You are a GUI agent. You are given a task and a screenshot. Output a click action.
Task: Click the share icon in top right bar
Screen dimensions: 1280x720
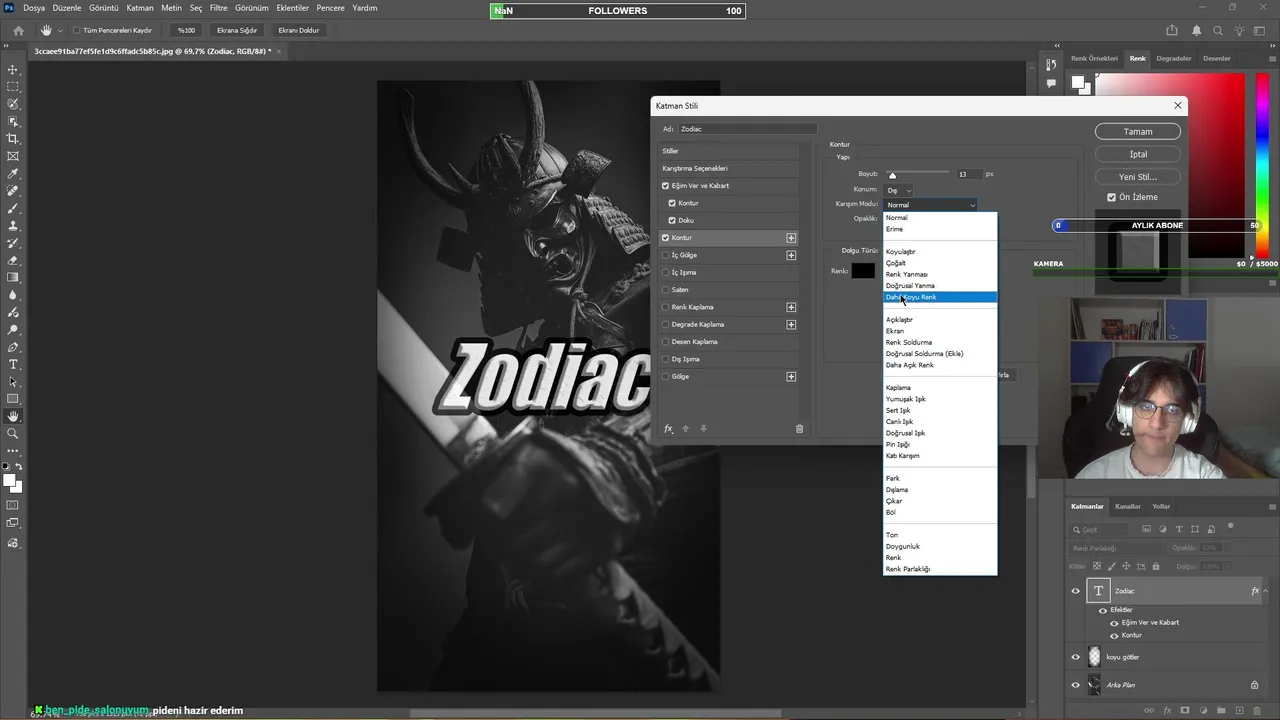click(1172, 30)
